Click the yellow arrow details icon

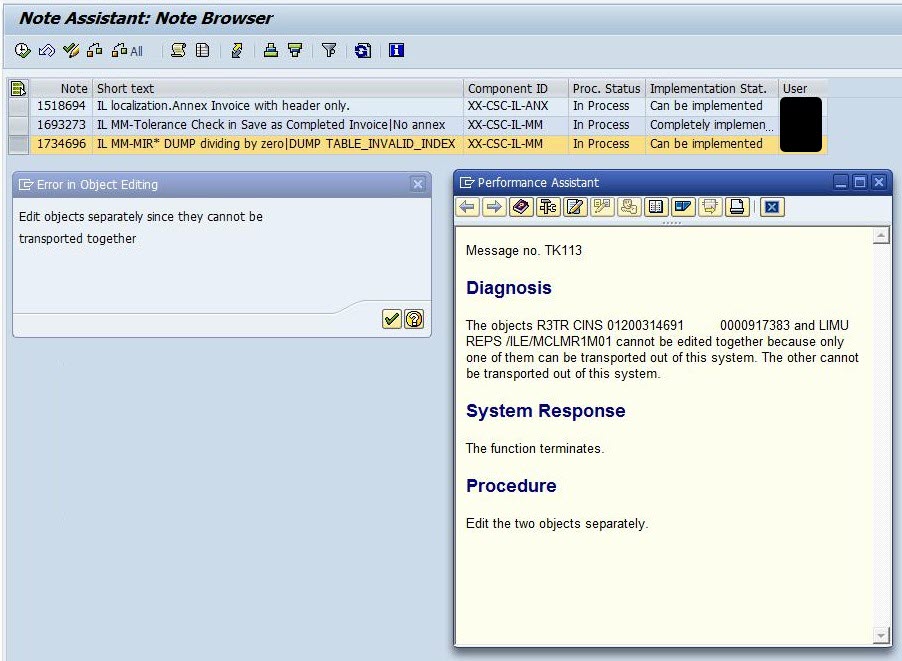(x=236, y=51)
